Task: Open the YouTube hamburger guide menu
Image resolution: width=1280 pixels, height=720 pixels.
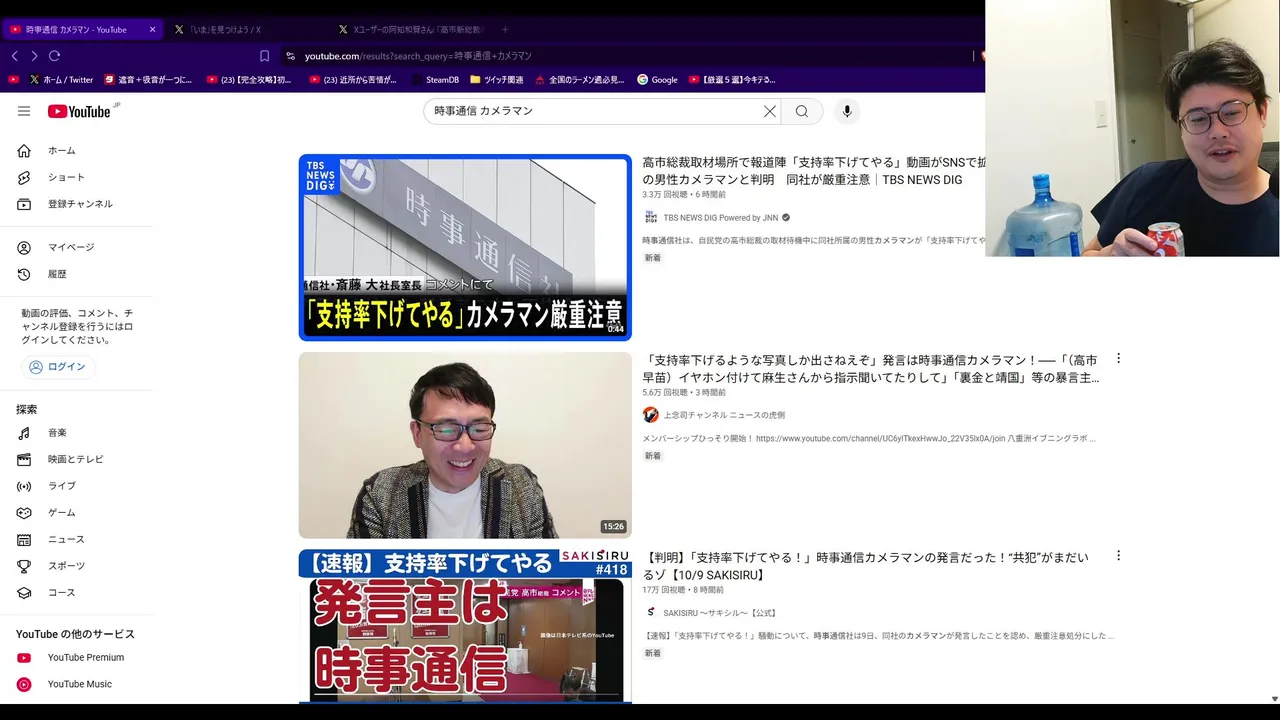Action: click(x=24, y=111)
